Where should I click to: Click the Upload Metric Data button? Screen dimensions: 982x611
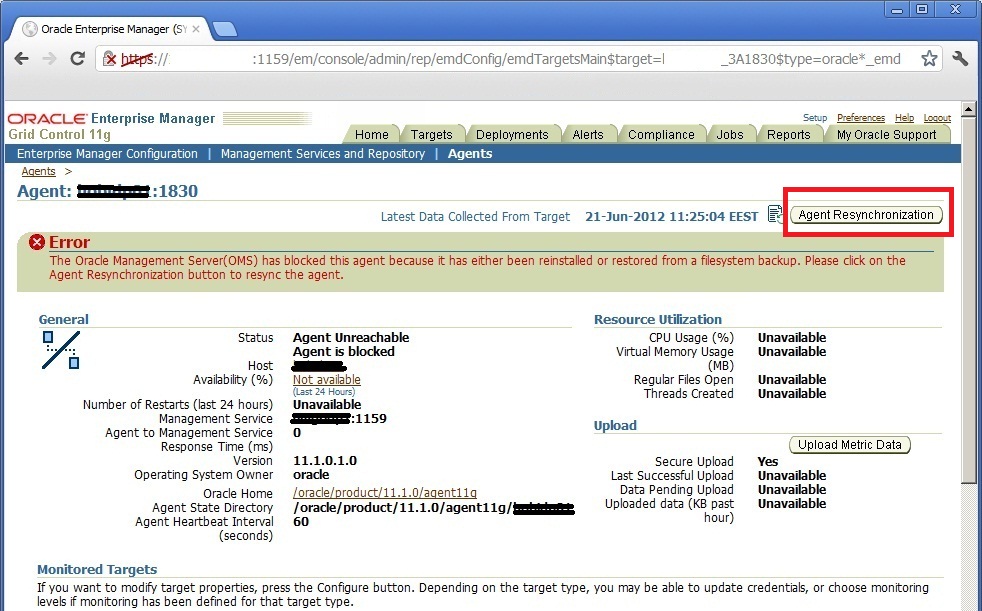point(849,445)
